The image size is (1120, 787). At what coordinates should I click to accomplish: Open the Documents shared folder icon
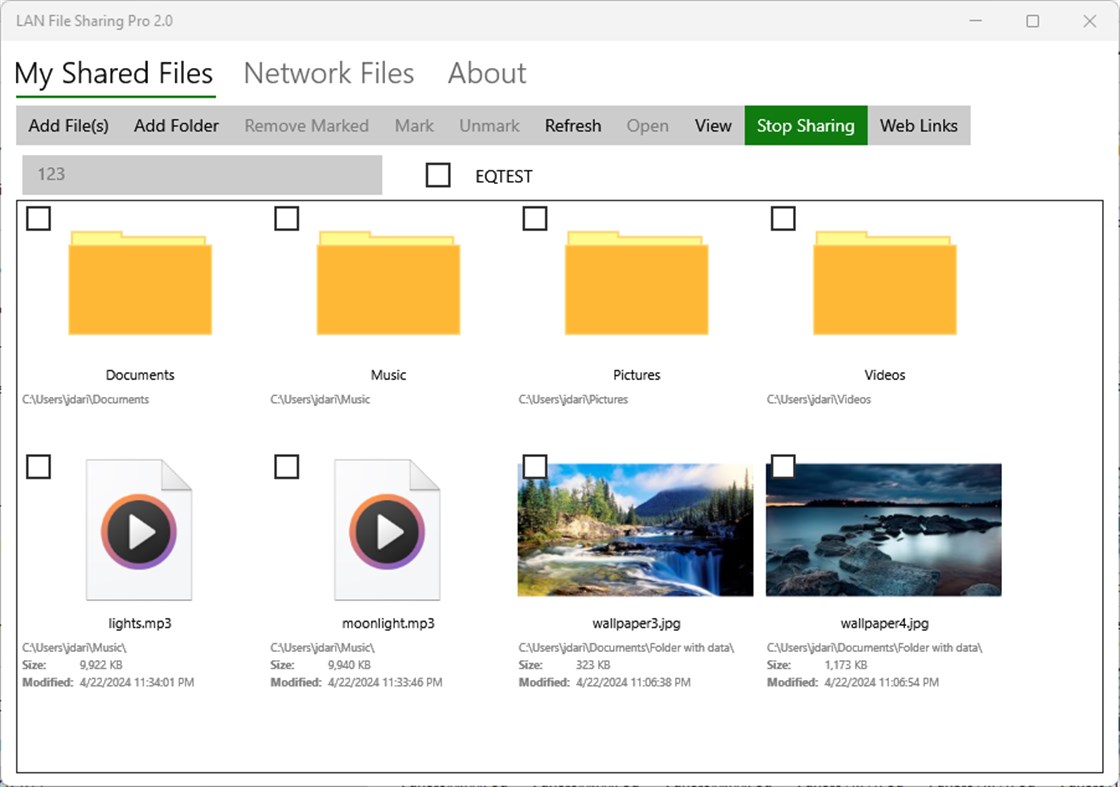coord(139,283)
